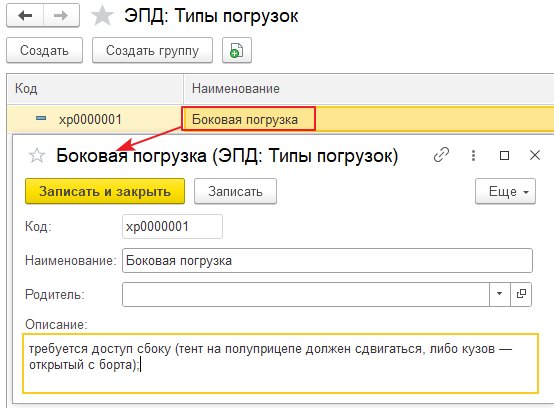554x408 pixels.
Task: Go back with the left arrow button
Action: (x=25, y=16)
